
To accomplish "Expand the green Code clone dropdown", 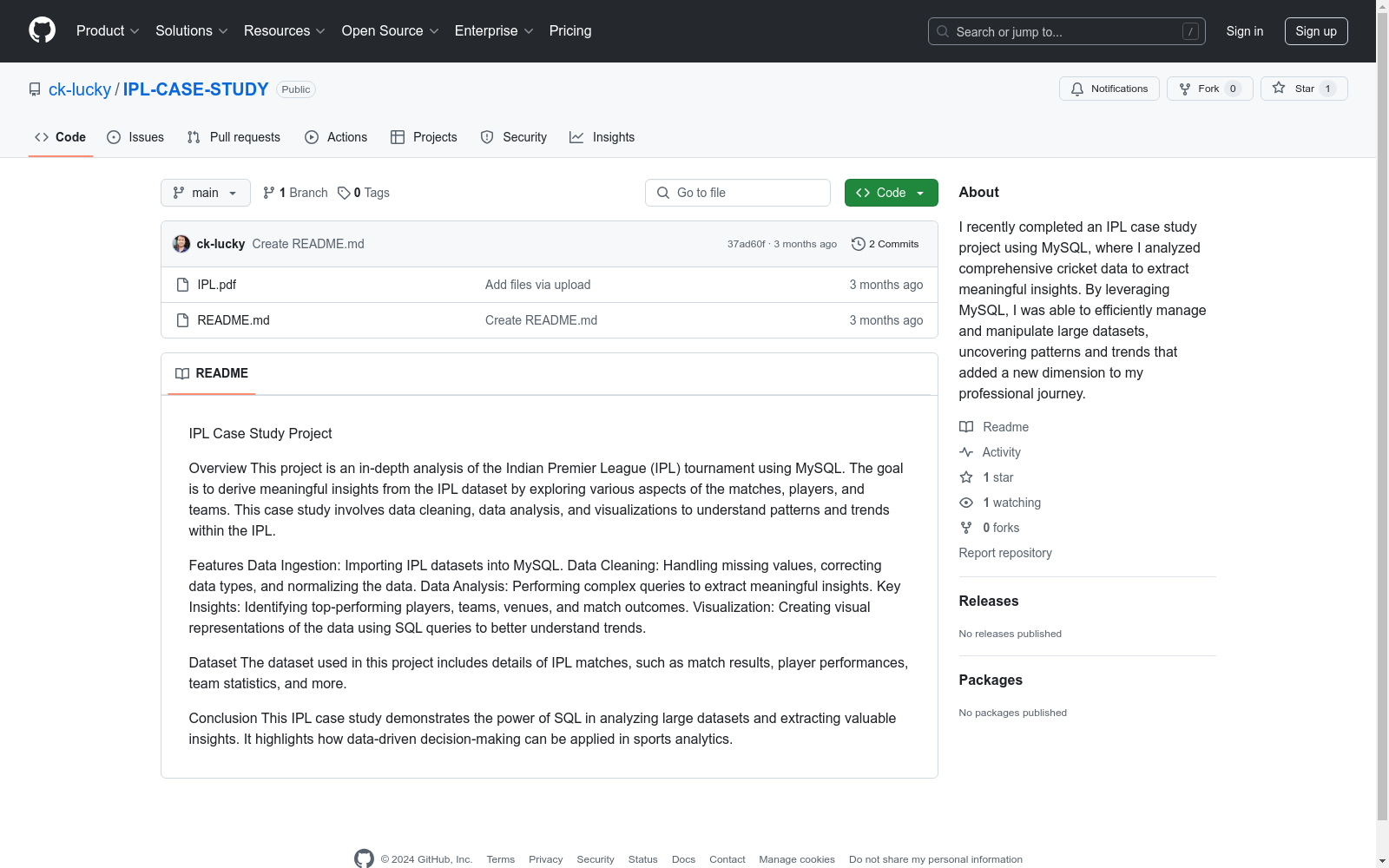I will (892, 193).
